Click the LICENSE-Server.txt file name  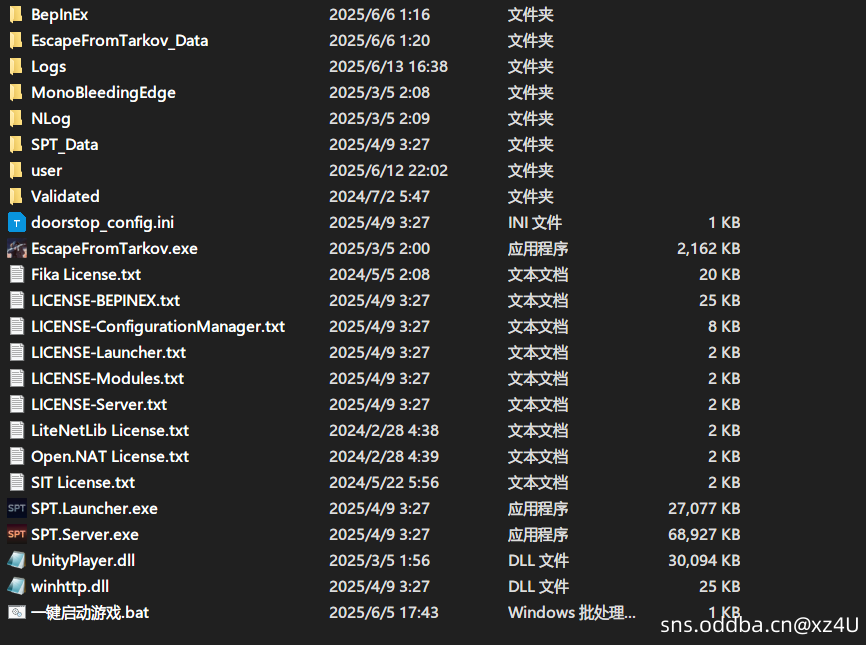click(x=99, y=404)
